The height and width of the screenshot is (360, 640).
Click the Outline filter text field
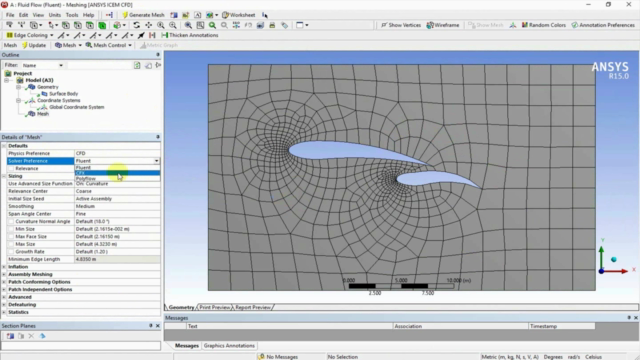click(x=100, y=65)
